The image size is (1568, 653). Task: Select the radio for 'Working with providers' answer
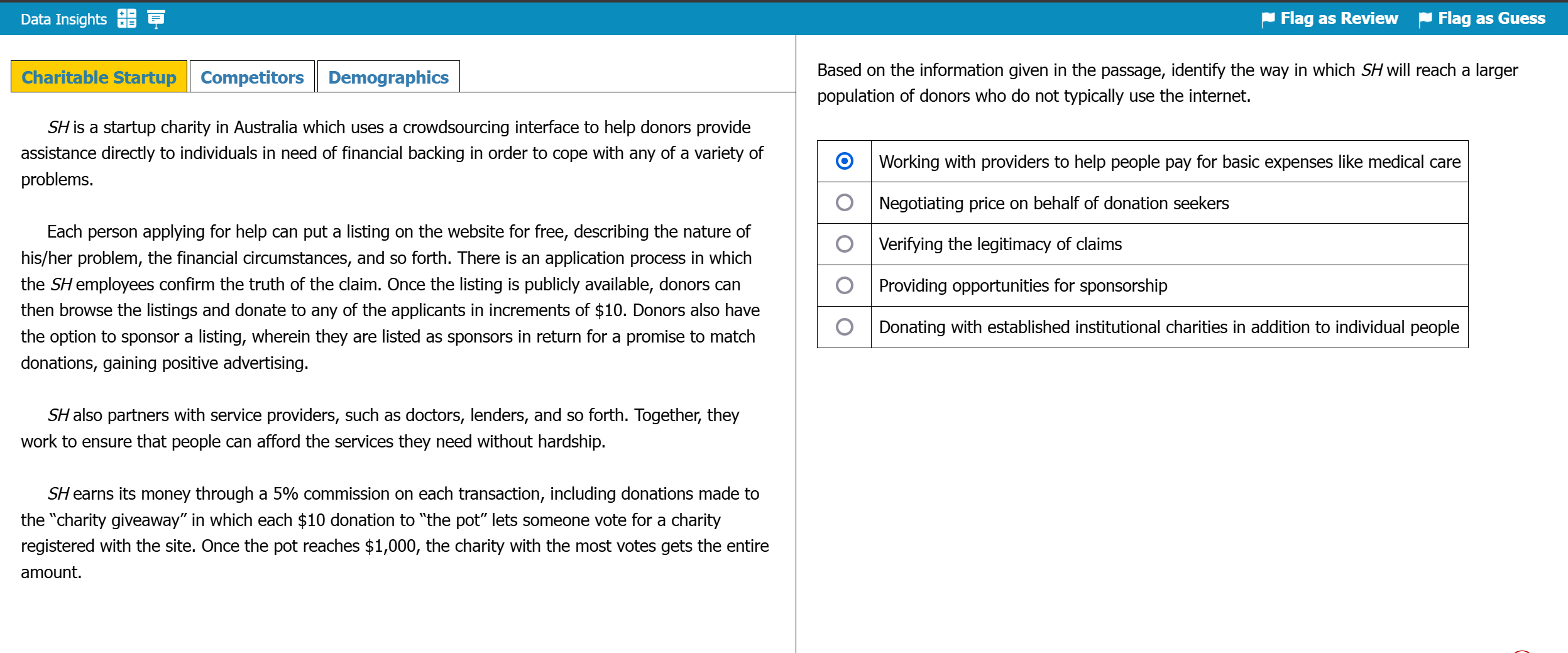coord(844,162)
